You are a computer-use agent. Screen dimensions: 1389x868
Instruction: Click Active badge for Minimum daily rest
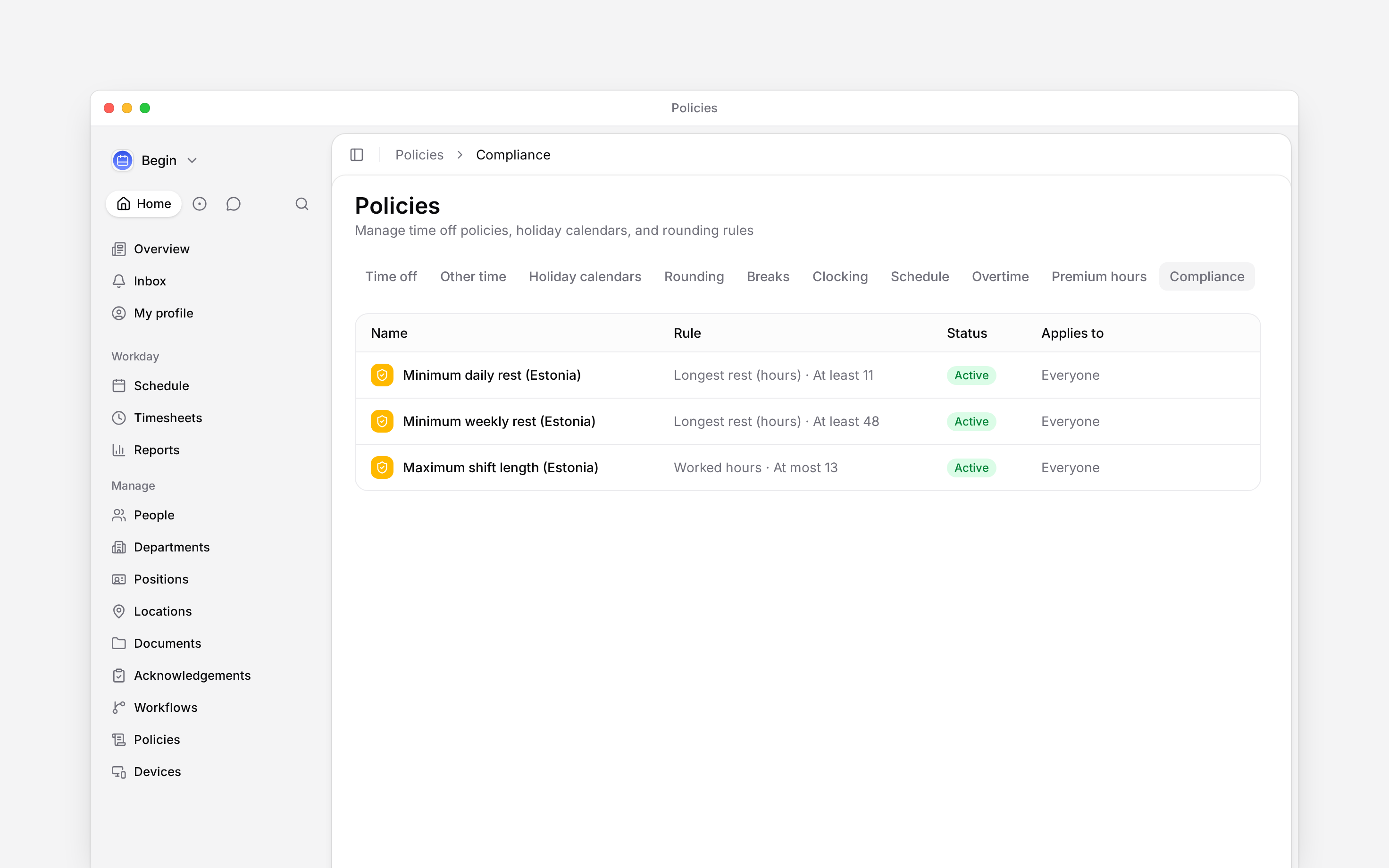point(971,376)
